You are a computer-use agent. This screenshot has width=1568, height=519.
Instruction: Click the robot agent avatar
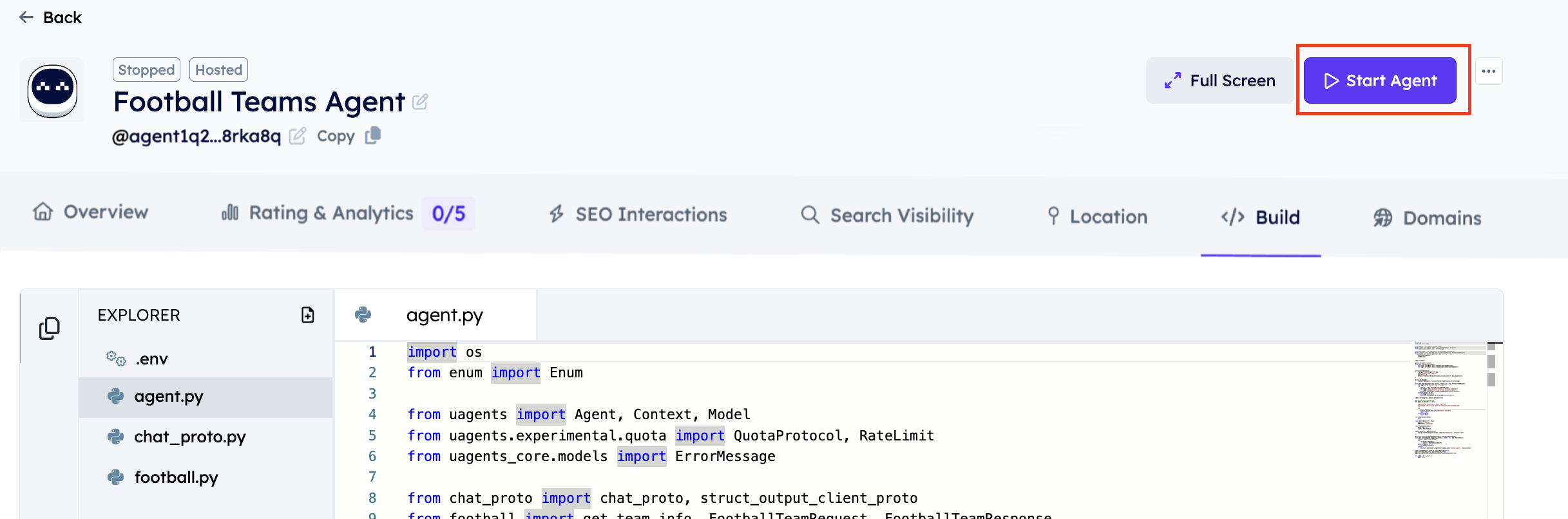coord(52,90)
